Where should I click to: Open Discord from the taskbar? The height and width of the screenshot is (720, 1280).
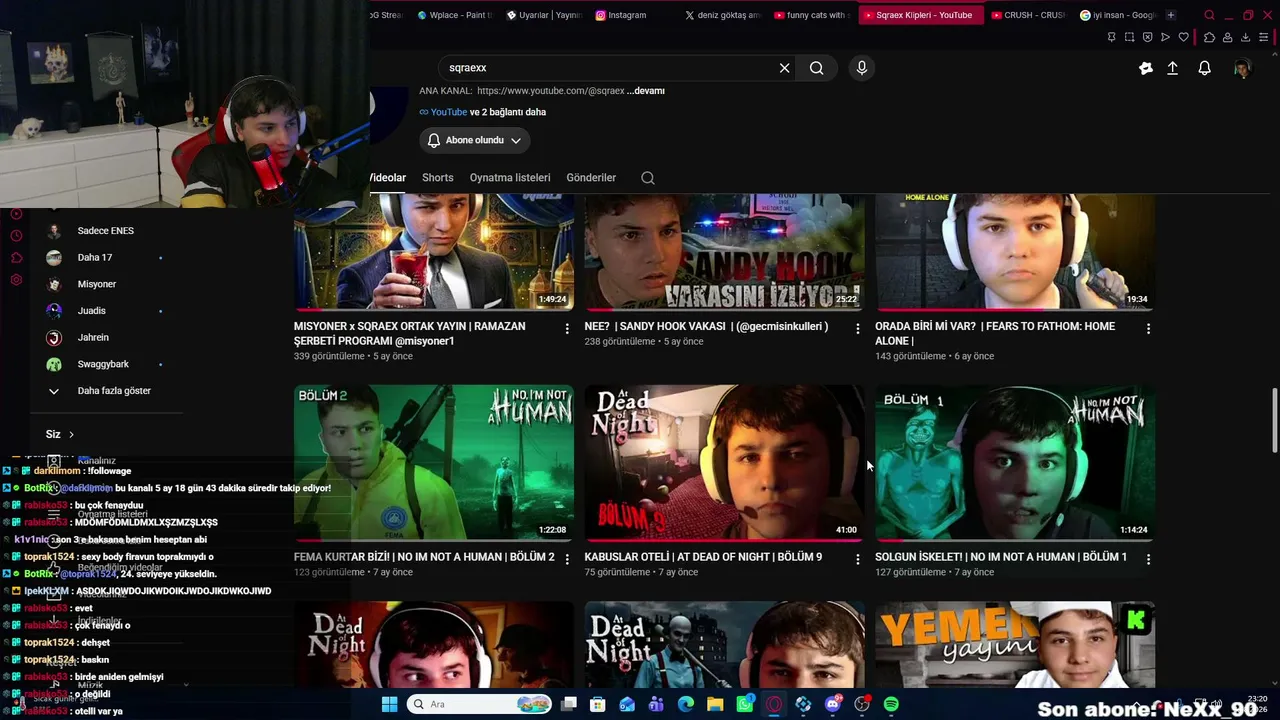(x=833, y=704)
